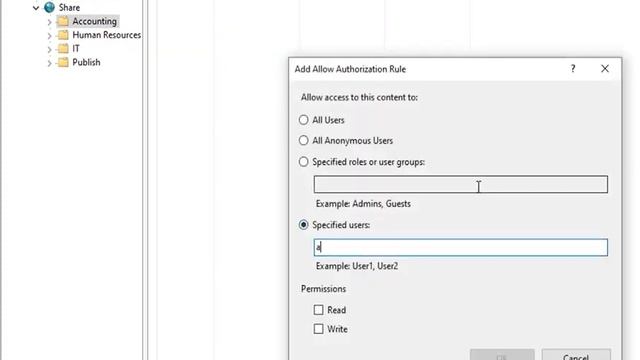Select the All Users radio button
This screenshot has width=640, height=360.
pyautogui.click(x=303, y=120)
